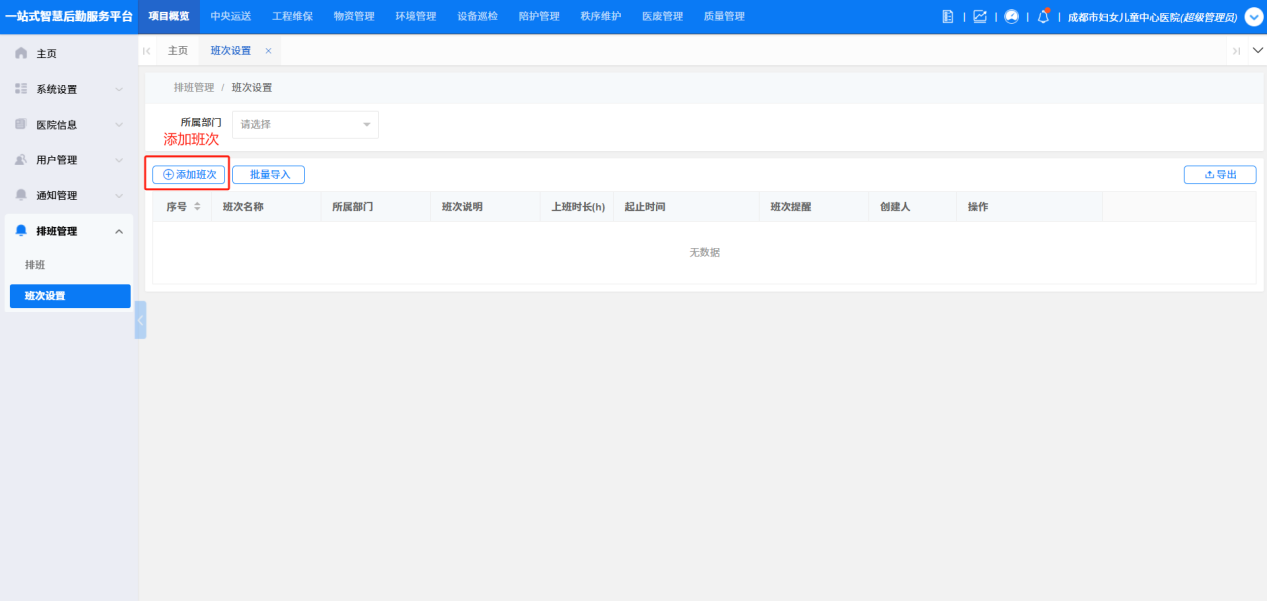Close the 班次设置 tab

[x=268, y=51]
